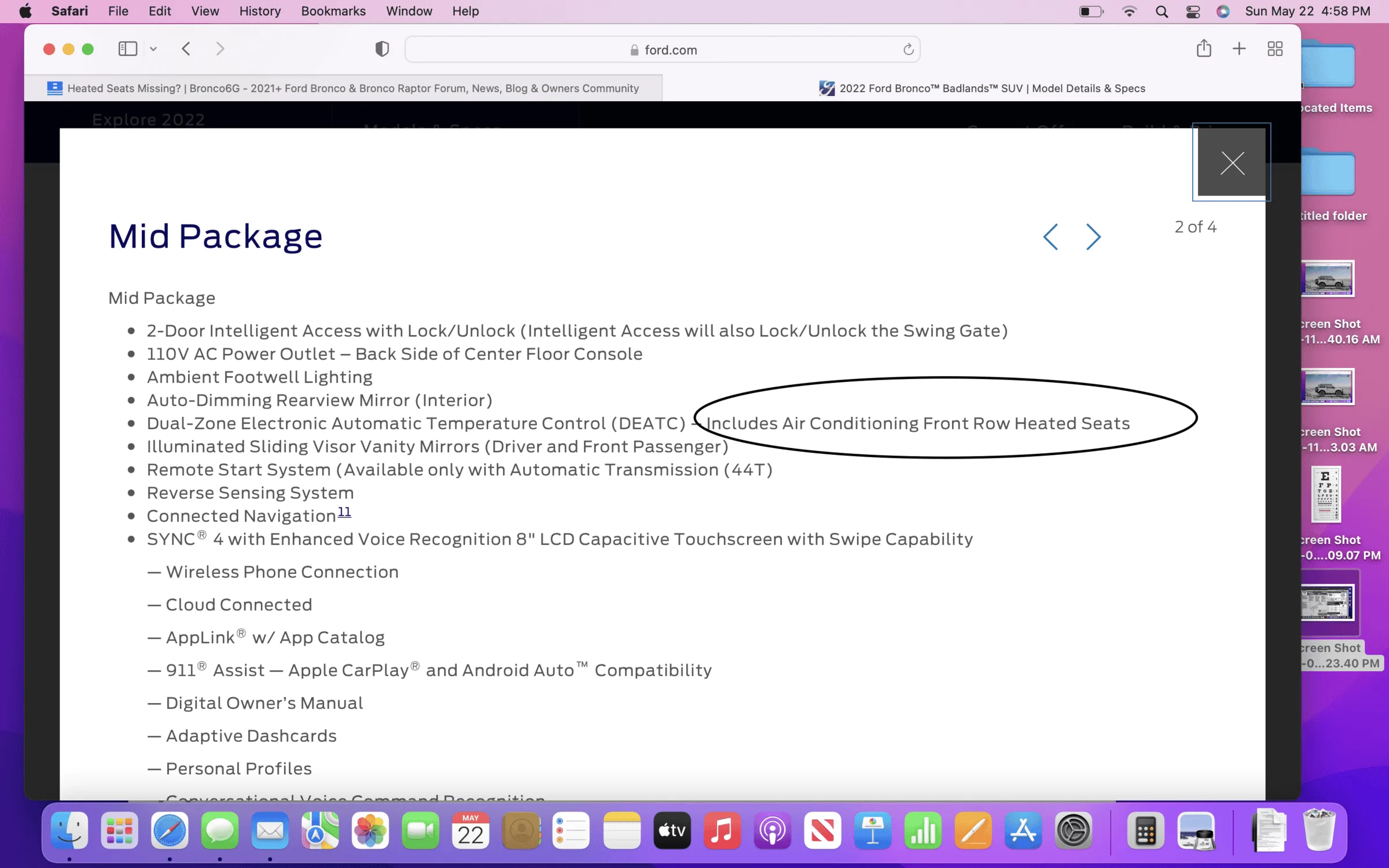The image size is (1389, 868).
Task: Open the Edit menu
Action: 160,11
